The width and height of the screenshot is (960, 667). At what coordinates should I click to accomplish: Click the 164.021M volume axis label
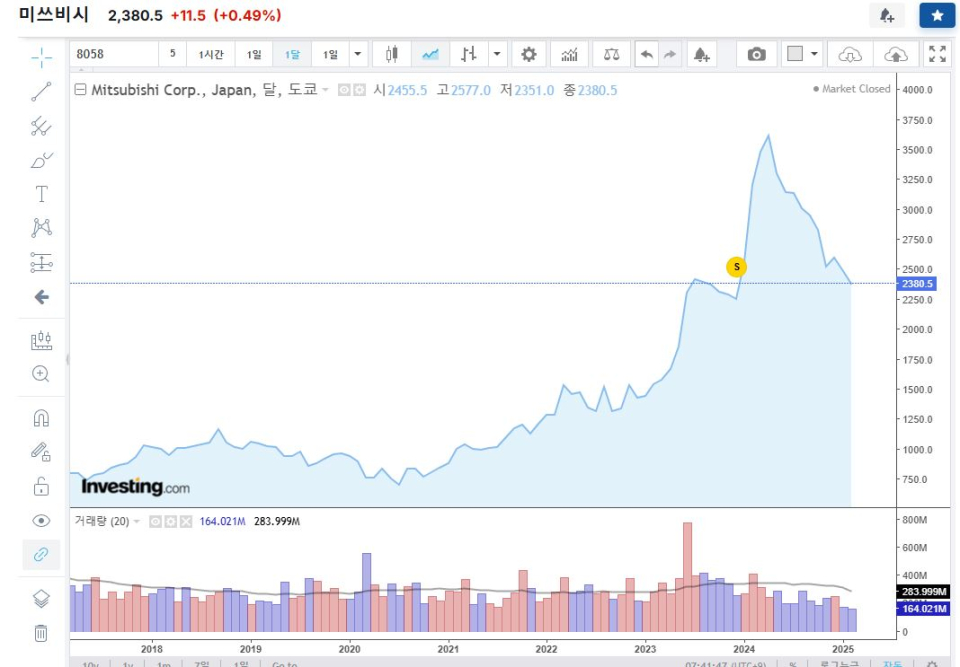923,609
